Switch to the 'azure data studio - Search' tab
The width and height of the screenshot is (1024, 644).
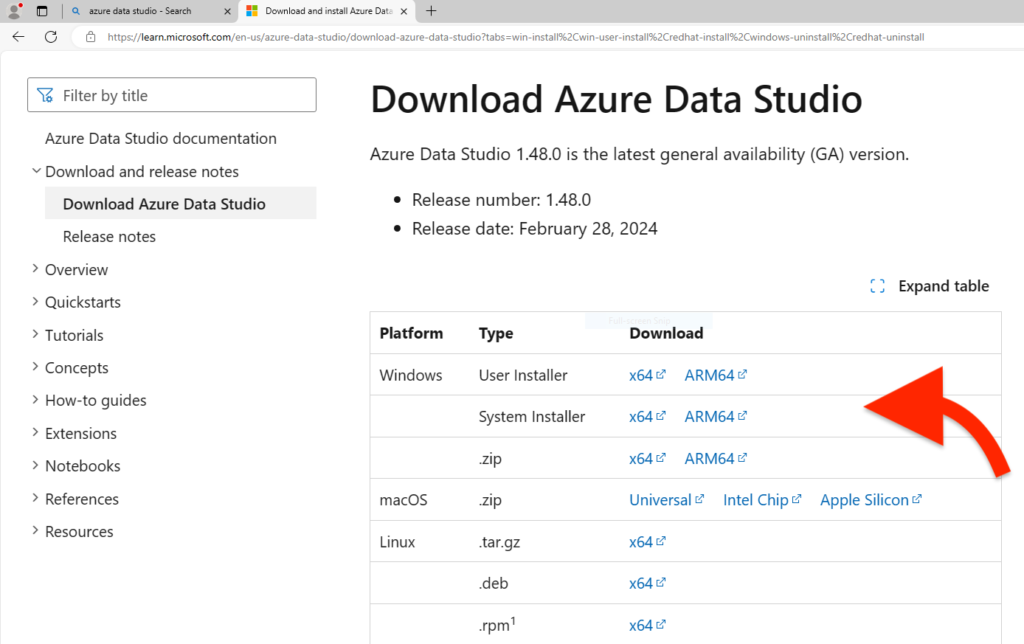(150, 11)
